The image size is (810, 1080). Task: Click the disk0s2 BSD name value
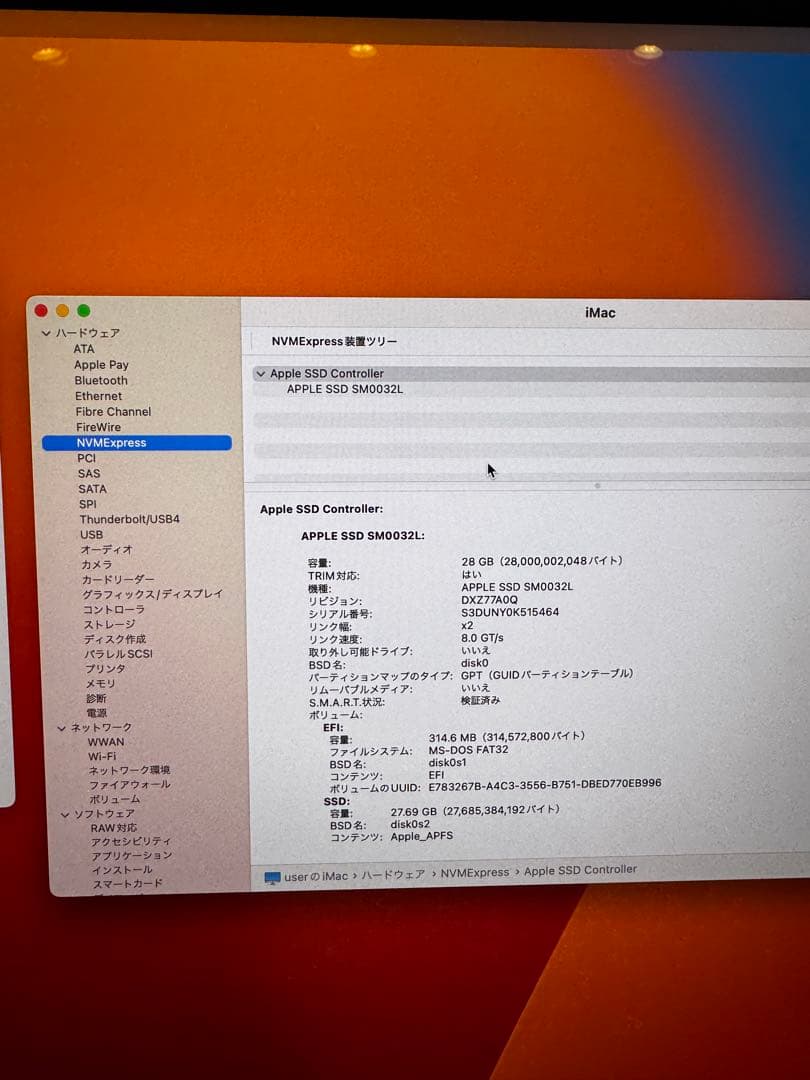click(411, 824)
